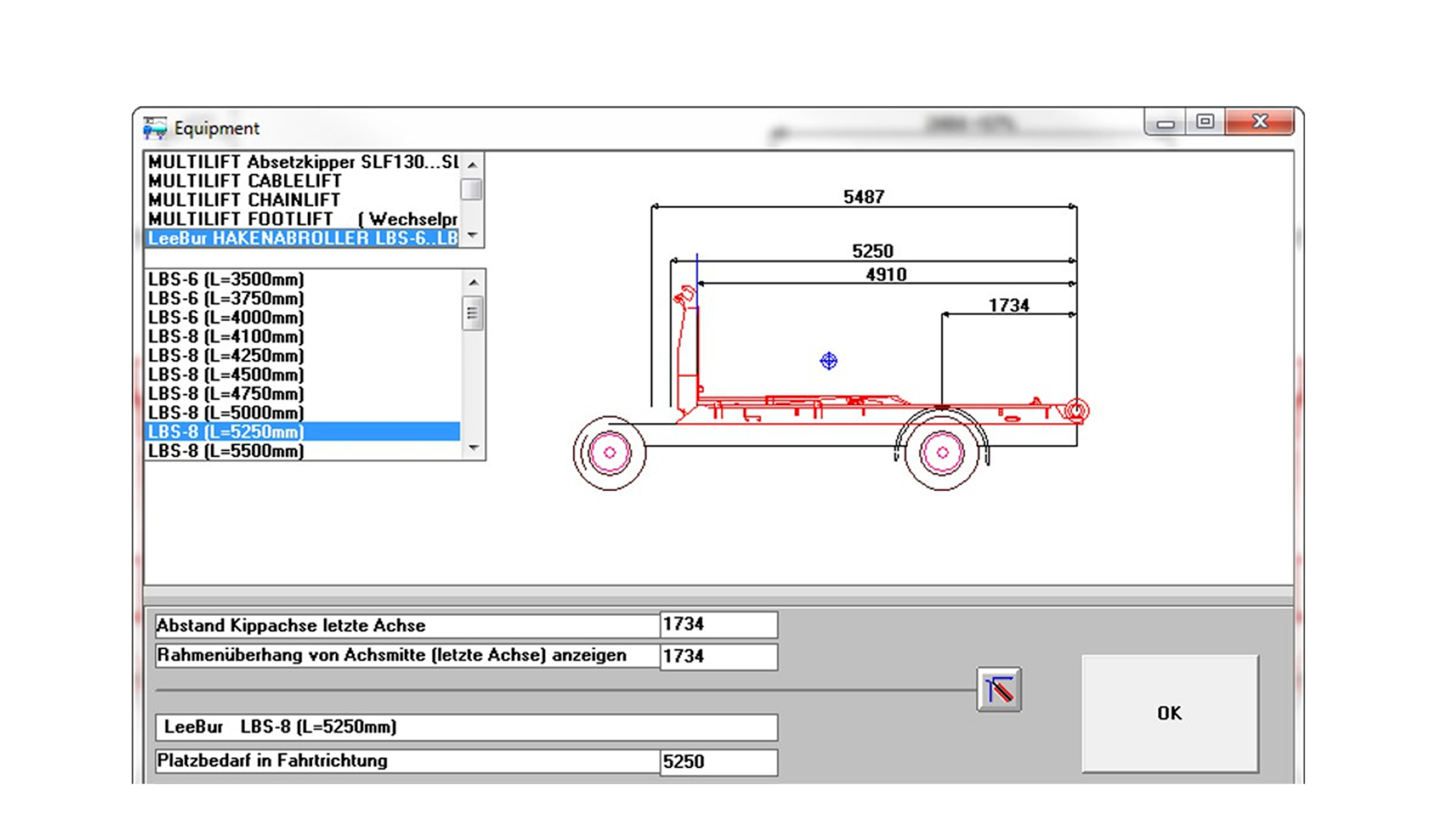Click the rear roller symbol on the frame
1456x818 pixels.
click(x=1076, y=411)
